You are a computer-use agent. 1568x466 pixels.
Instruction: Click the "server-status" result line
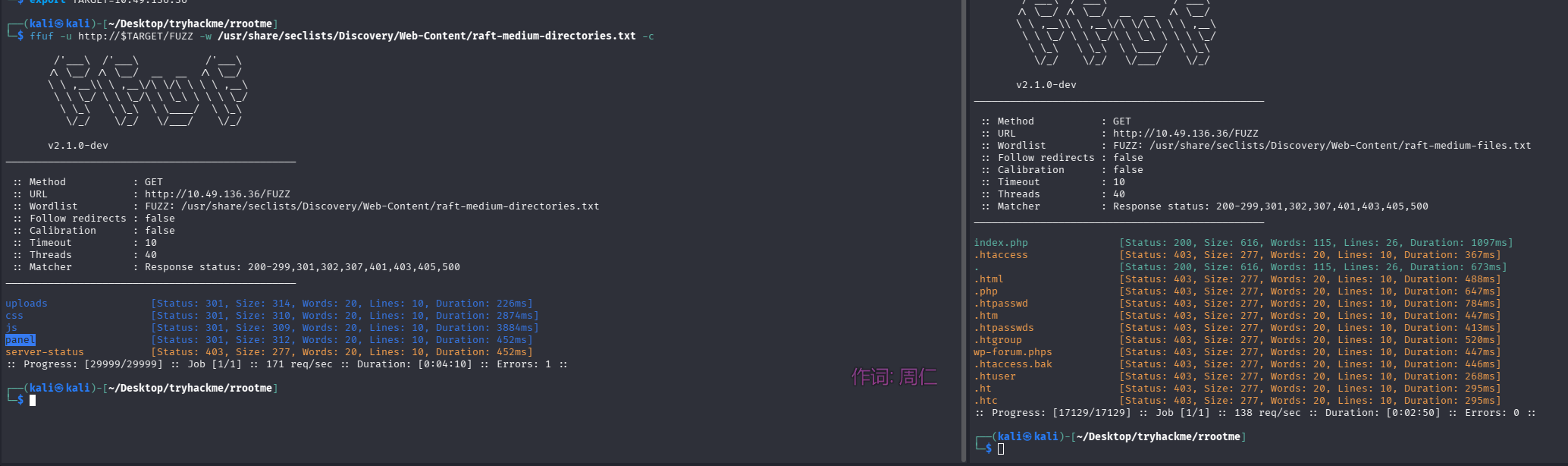(x=45, y=352)
